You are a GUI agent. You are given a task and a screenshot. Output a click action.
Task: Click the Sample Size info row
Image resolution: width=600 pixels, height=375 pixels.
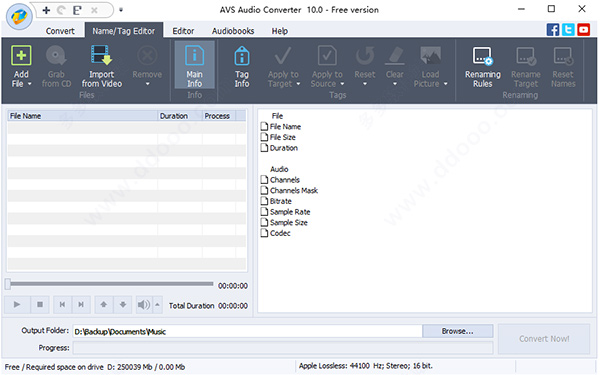[x=284, y=223]
